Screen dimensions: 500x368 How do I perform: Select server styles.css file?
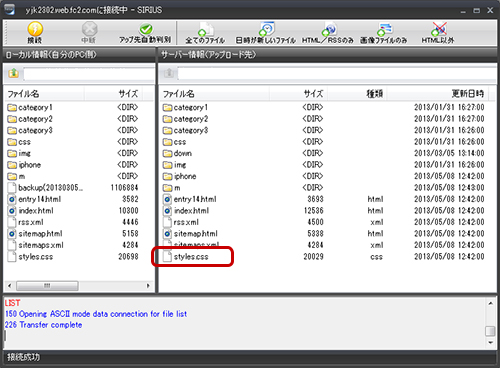tap(186, 257)
